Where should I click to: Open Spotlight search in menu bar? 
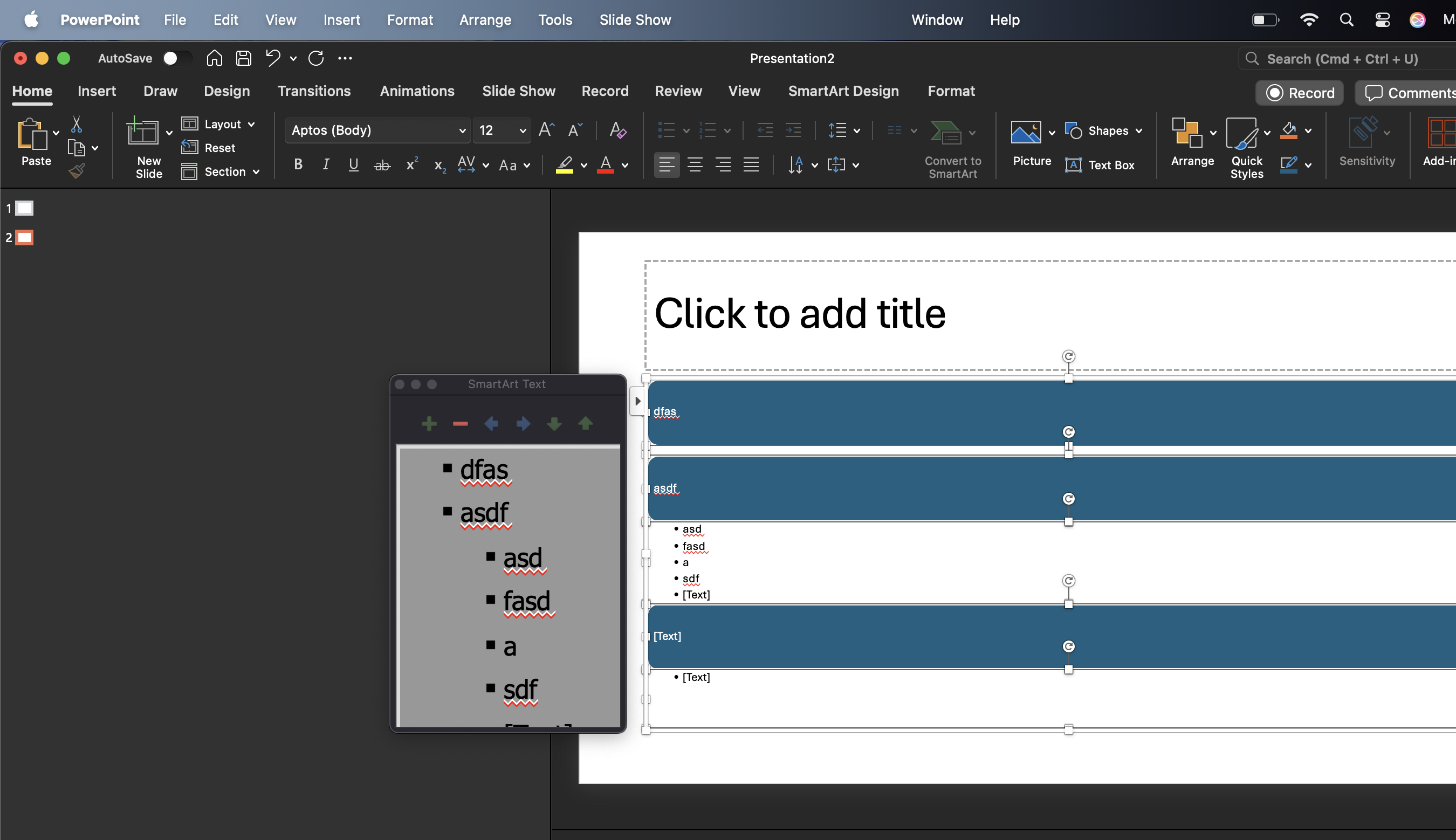(x=1347, y=19)
